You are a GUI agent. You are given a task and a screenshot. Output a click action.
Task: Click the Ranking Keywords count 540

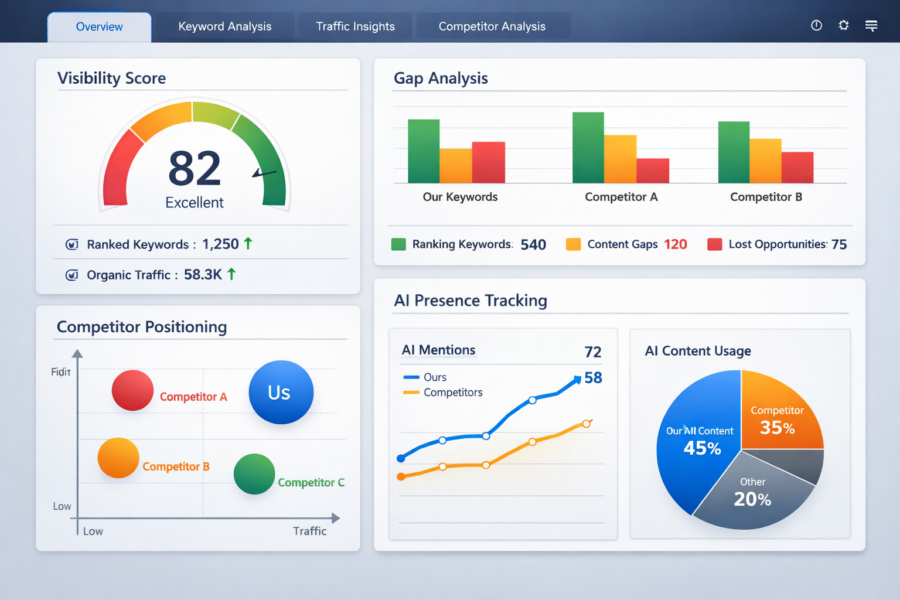point(533,245)
